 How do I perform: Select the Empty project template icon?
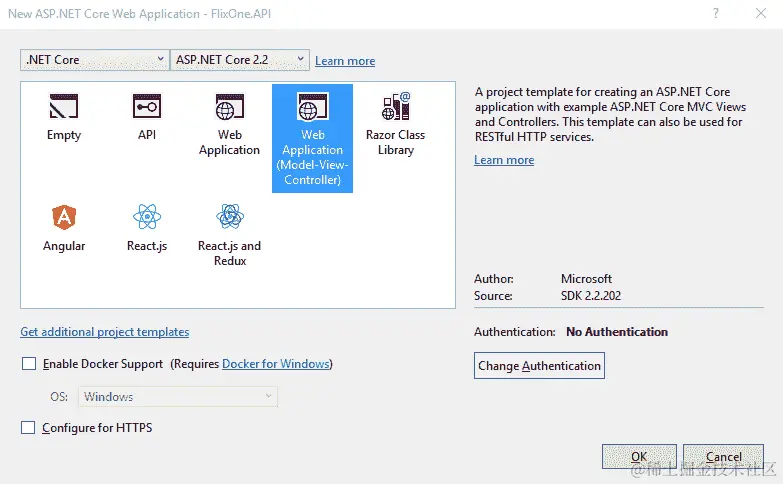[63, 106]
